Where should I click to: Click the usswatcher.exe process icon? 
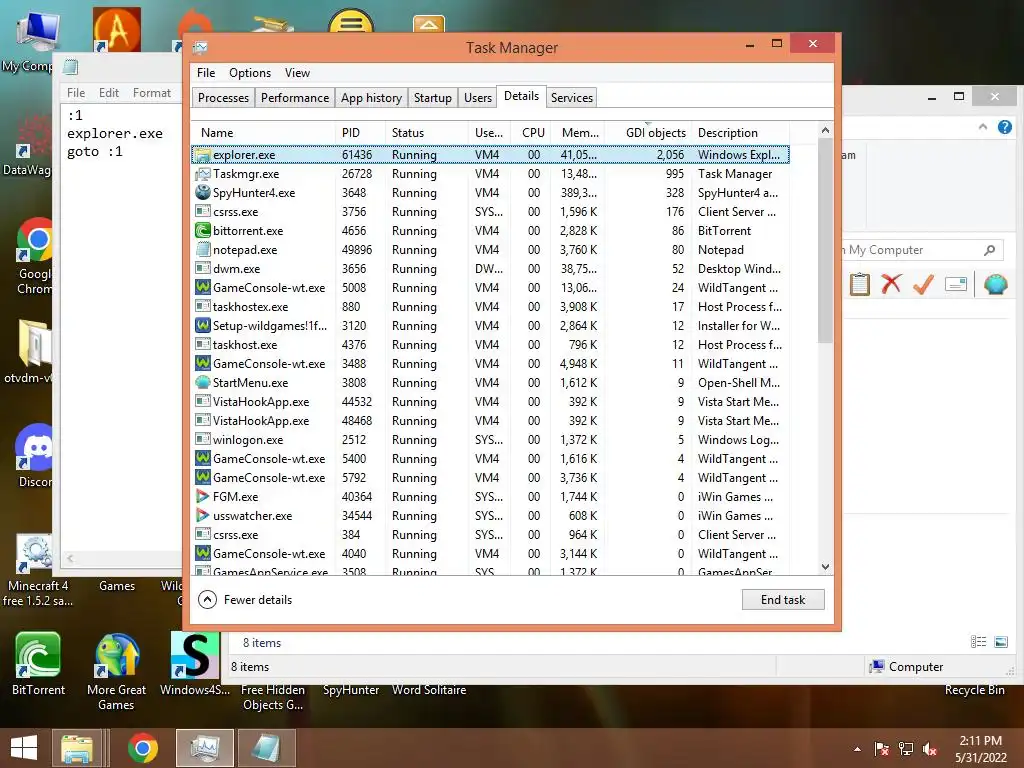click(203, 515)
